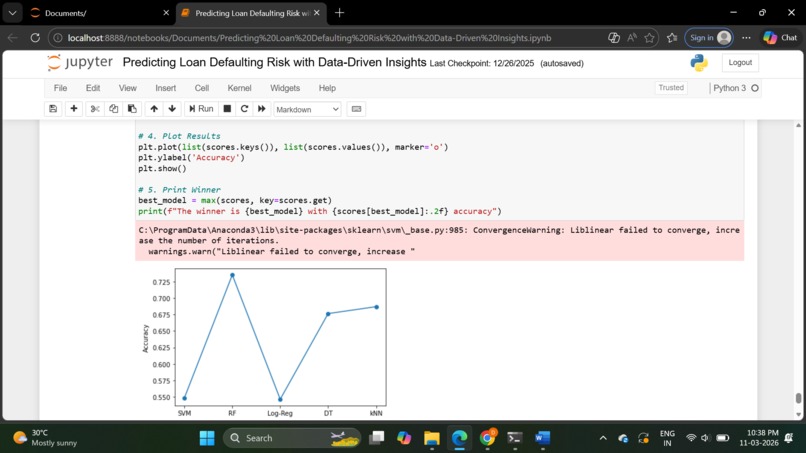The image size is (806, 453).
Task: Open the File menu
Action: pos(60,88)
